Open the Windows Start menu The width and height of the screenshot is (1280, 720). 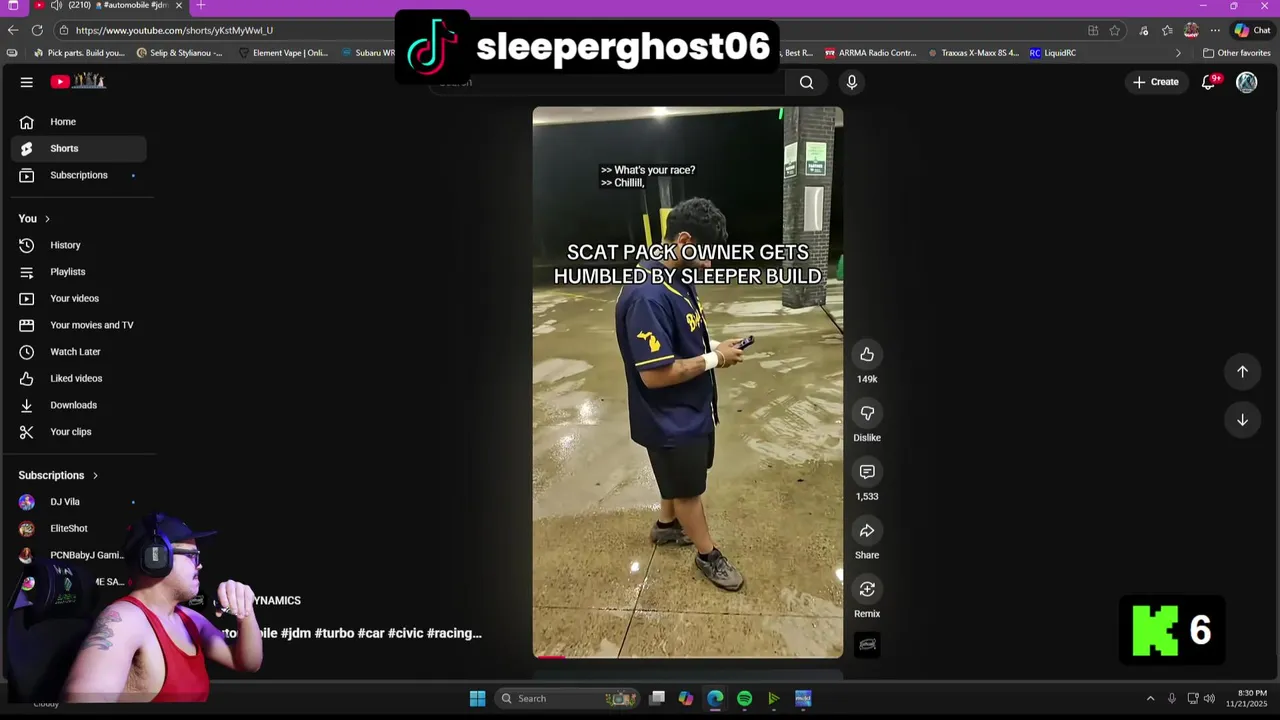pyautogui.click(x=477, y=698)
